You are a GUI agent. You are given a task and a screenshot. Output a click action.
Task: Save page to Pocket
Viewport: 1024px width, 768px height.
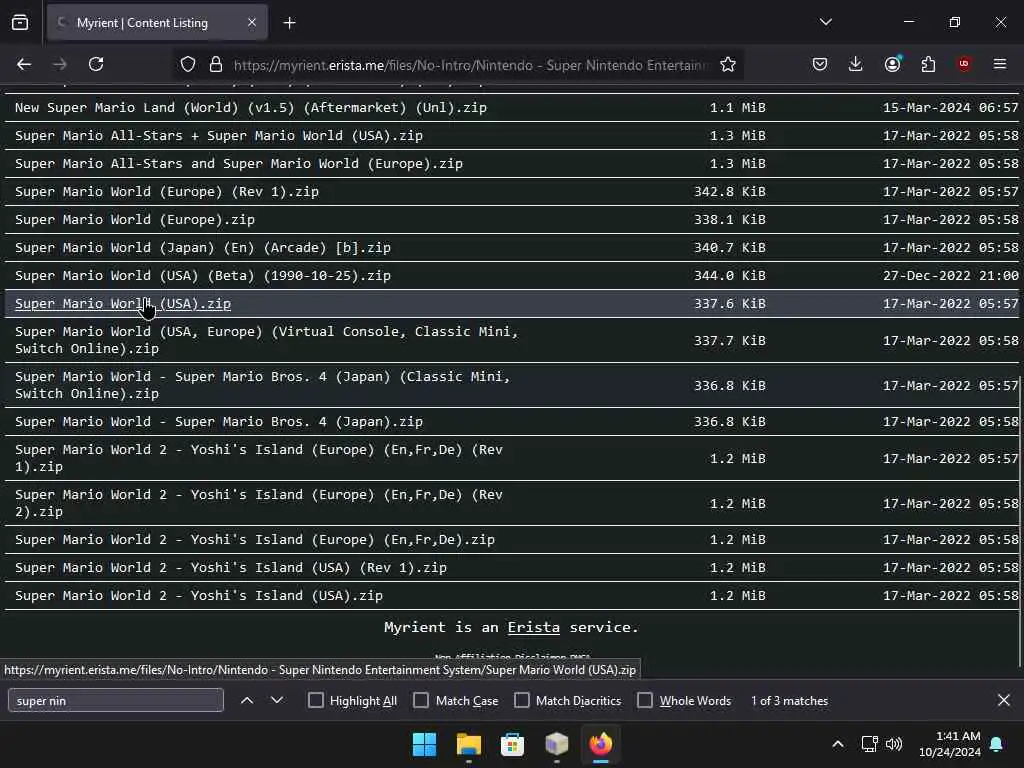[x=820, y=64]
